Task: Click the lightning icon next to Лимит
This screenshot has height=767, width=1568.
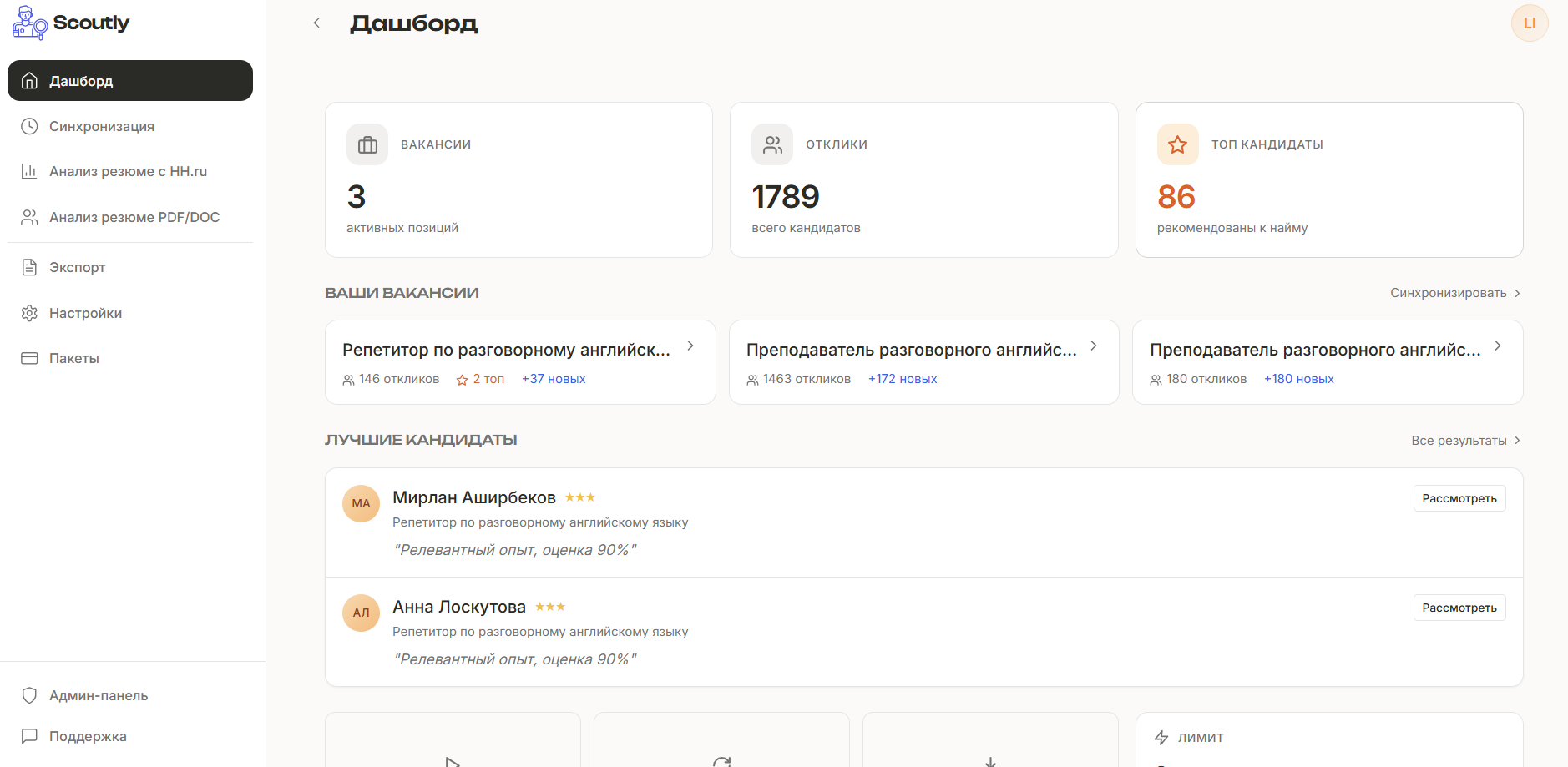Action: point(1161,738)
